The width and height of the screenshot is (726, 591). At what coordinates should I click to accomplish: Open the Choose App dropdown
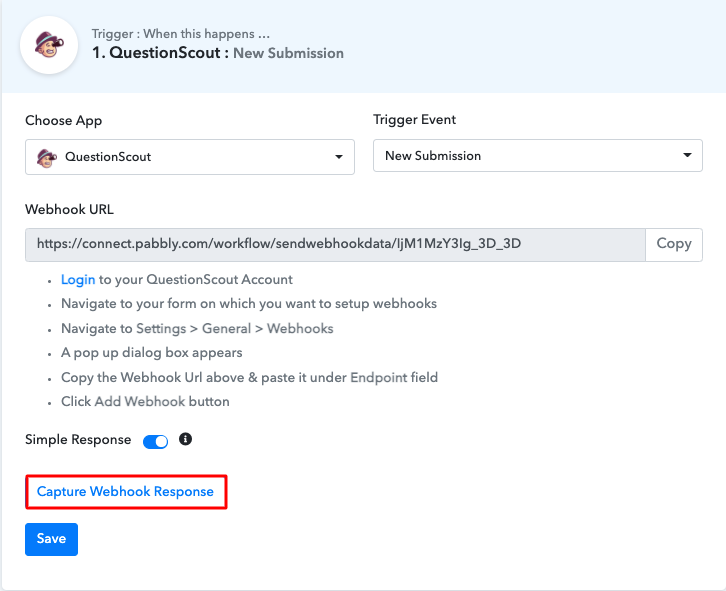tap(190, 157)
